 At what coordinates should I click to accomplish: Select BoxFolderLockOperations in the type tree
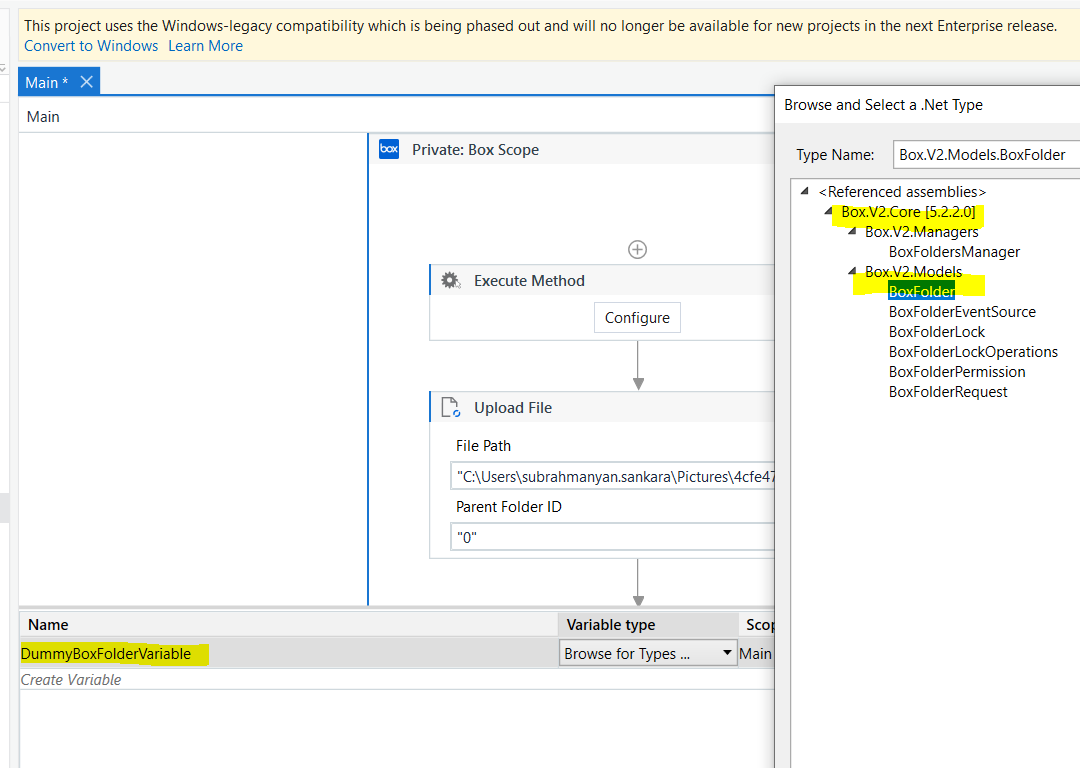pyautogui.click(x=973, y=352)
